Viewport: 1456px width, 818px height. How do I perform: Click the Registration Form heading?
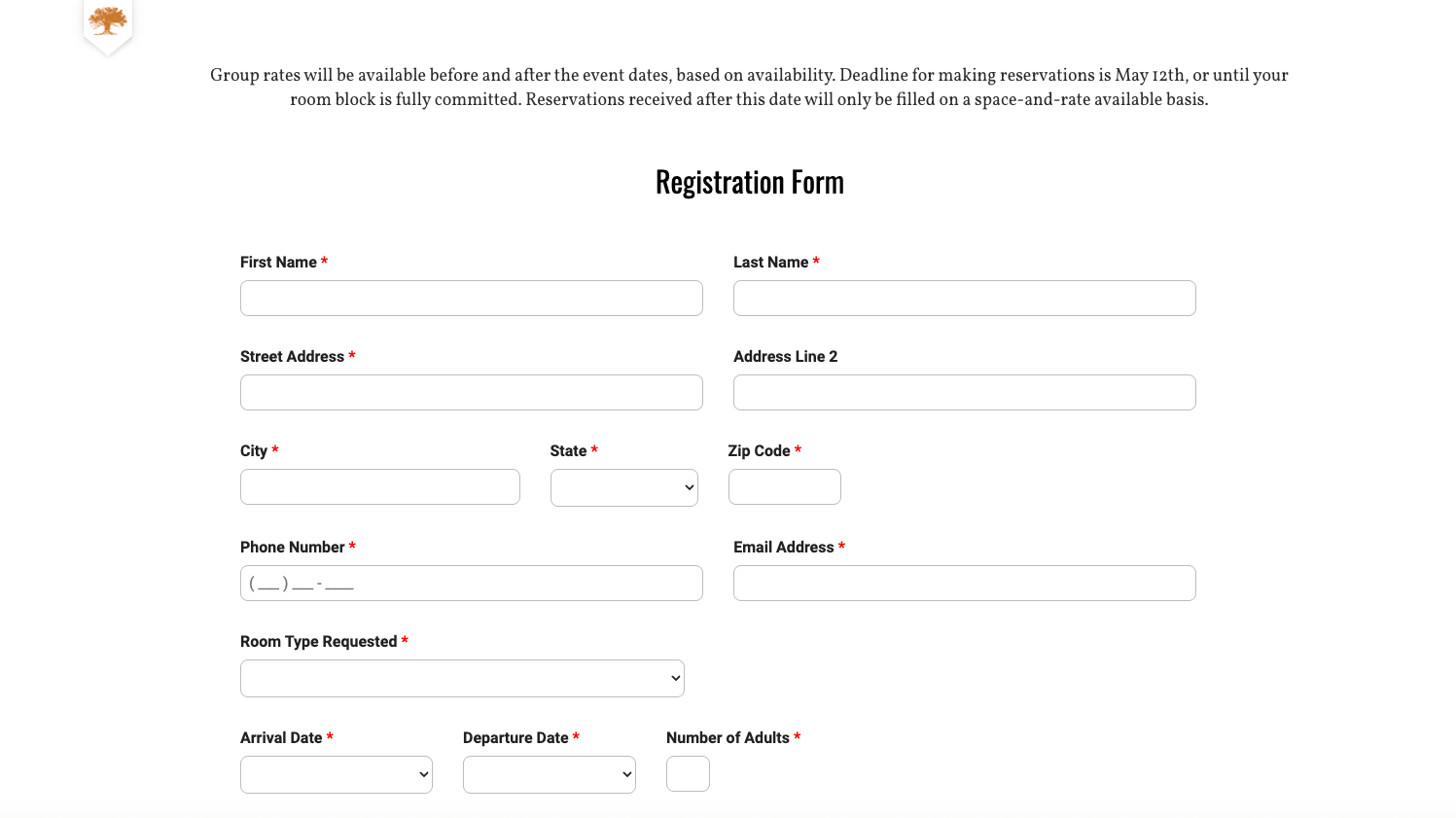749,183
